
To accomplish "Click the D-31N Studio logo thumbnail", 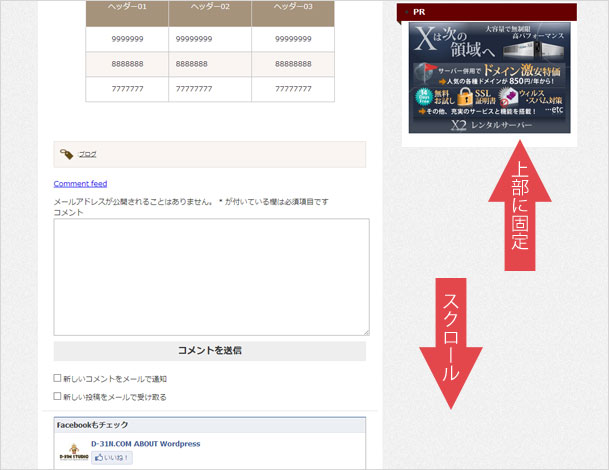I will (x=74, y=452).
